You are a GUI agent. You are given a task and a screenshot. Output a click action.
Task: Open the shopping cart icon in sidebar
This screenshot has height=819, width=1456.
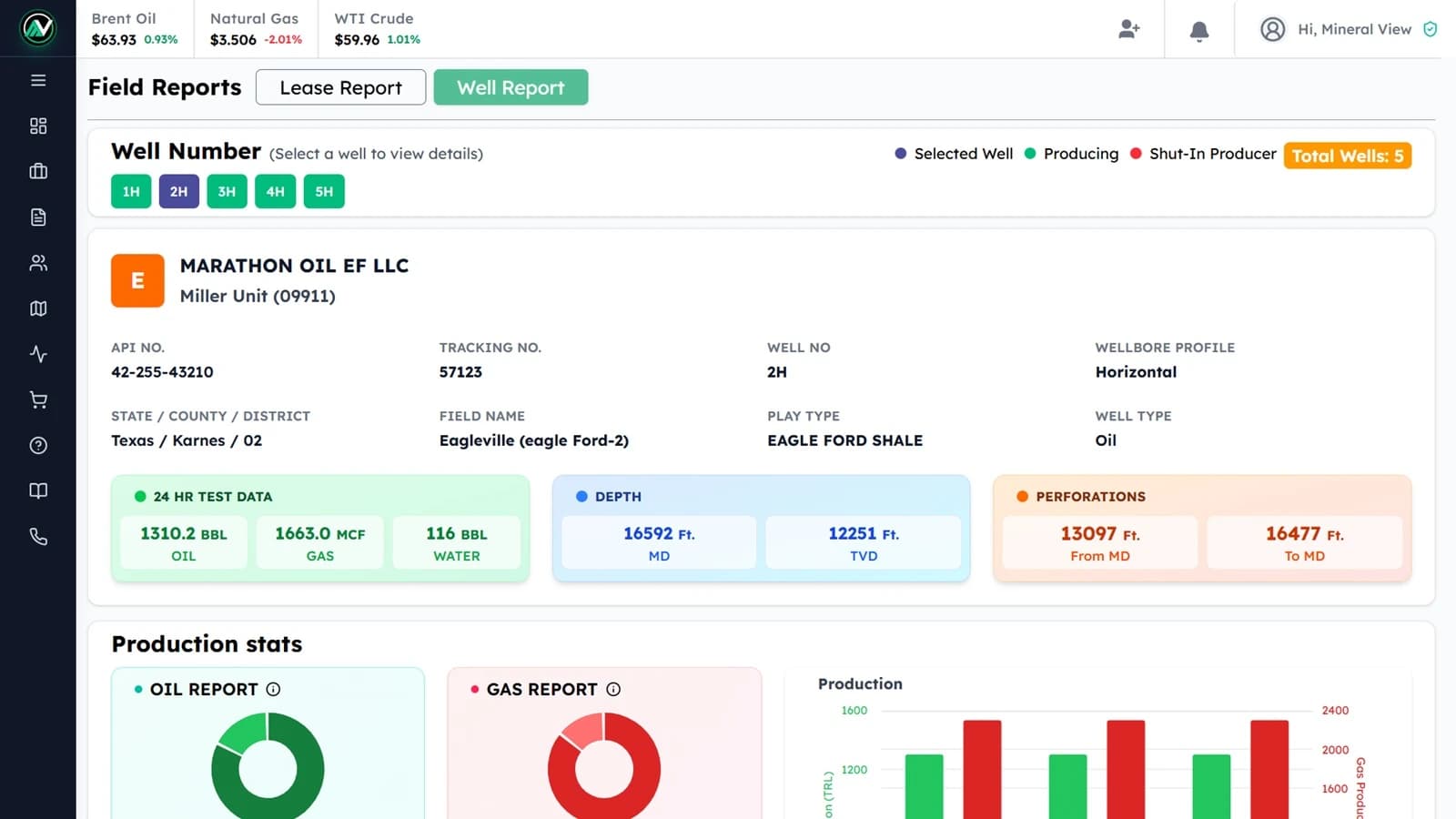coord(38,399)
